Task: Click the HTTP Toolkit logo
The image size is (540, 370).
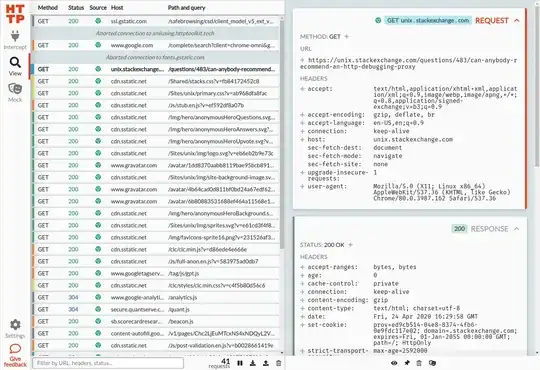Action: click(x=15, y=14)
